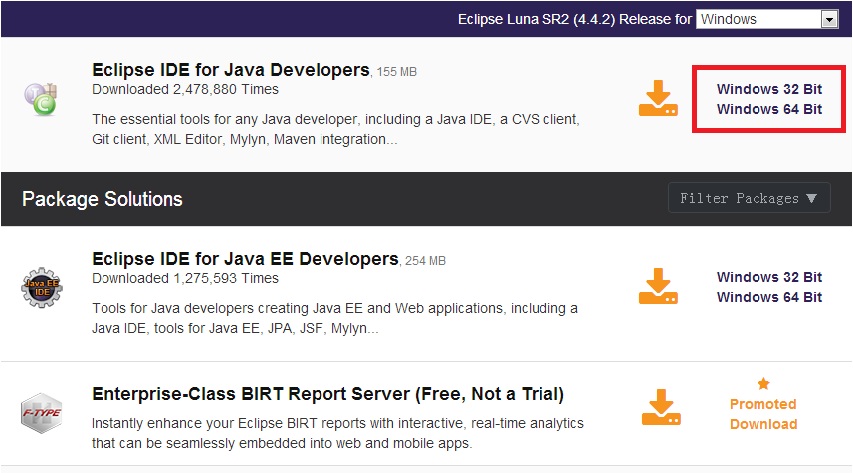The image size is (853, 473).
Task: Click the F-TYPE BIRT Report Server icon
Action: click(41, 413)
